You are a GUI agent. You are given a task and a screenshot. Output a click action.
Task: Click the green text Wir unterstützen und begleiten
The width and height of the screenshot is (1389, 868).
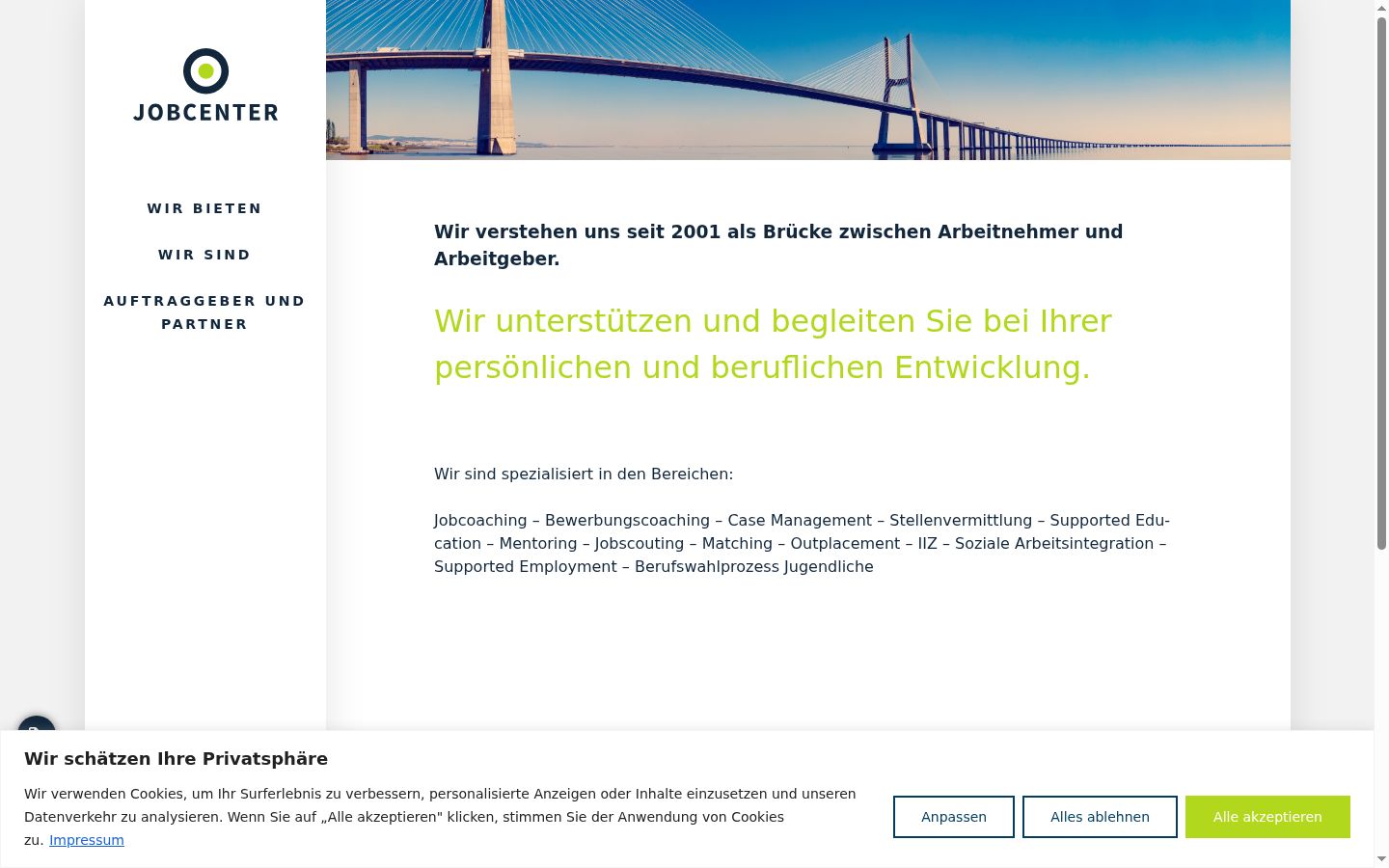[x=773, y=344]
